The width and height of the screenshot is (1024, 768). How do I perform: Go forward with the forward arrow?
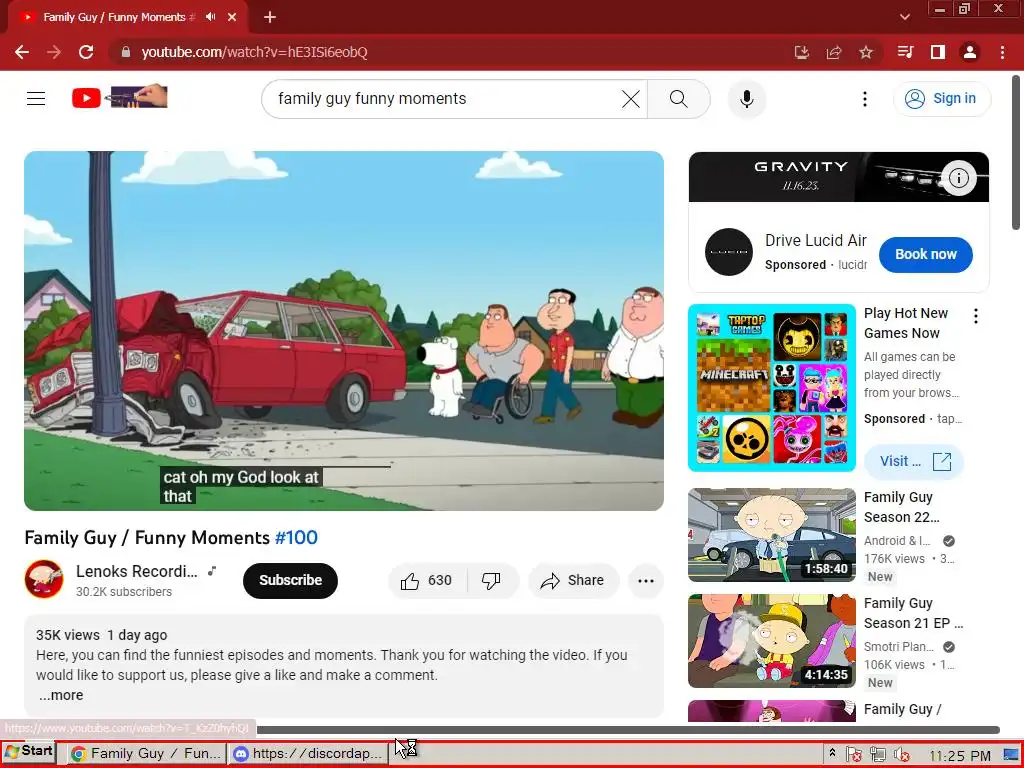pyautogui.click(x=54, y=52)
